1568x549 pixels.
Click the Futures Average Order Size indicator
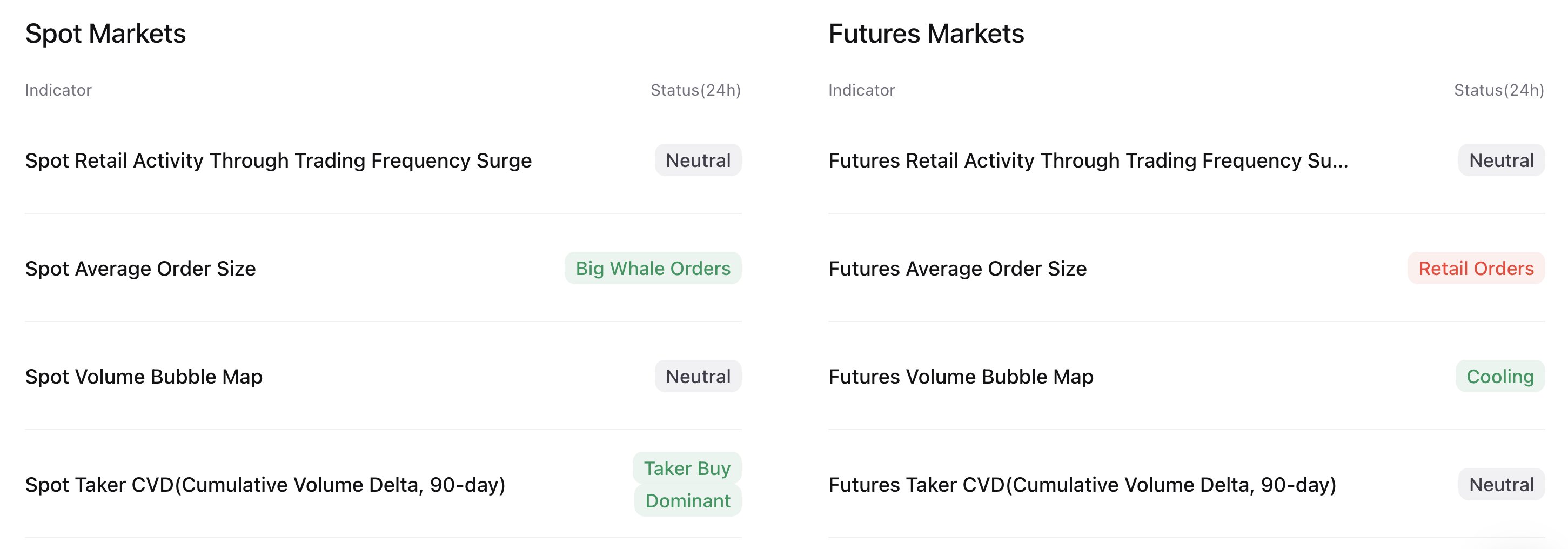tap(957, 269)
